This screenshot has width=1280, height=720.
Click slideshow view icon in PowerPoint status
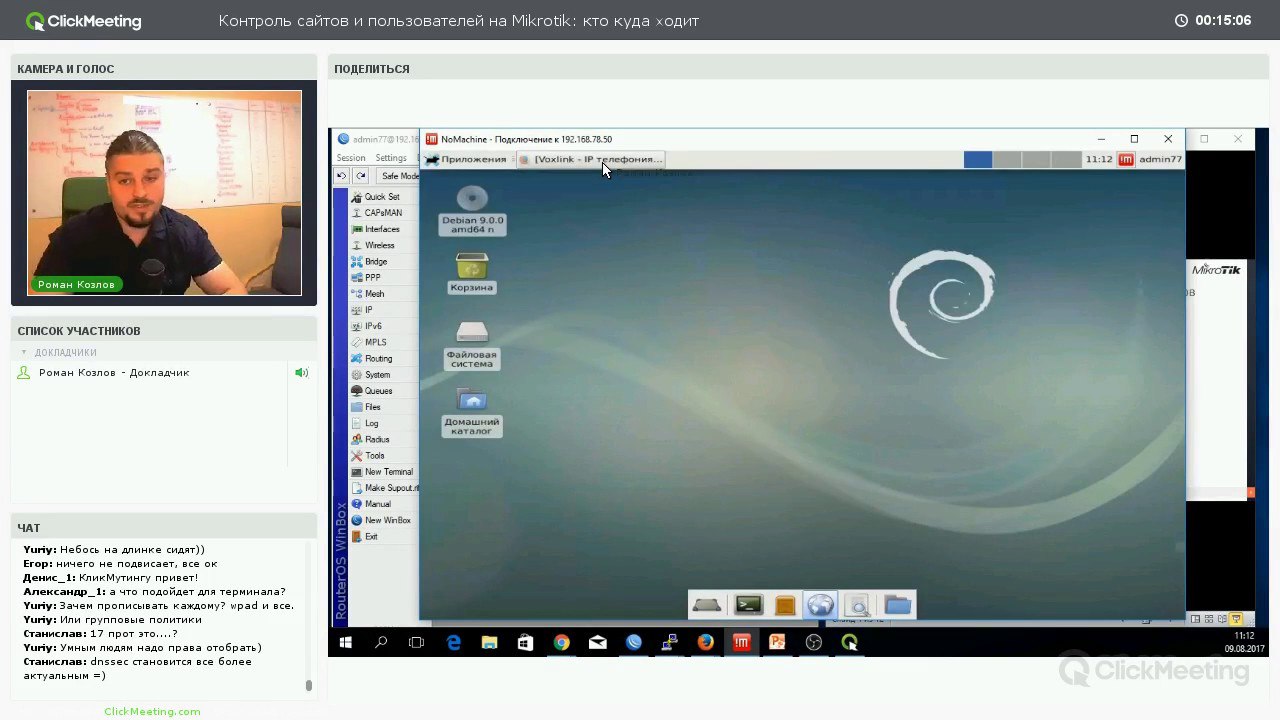click(1236, 620)
